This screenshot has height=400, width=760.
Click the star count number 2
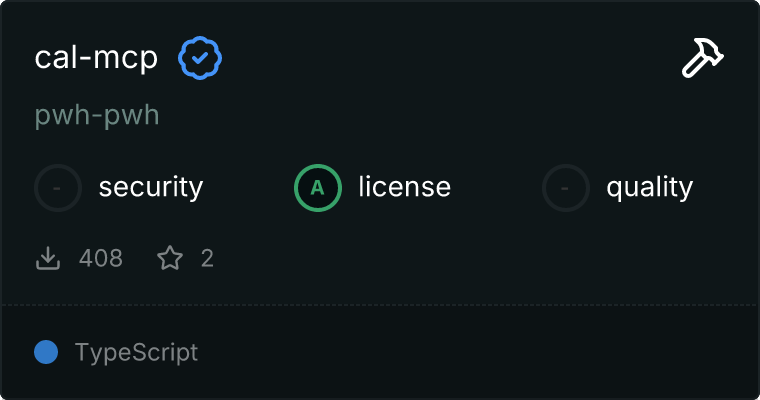207,259
